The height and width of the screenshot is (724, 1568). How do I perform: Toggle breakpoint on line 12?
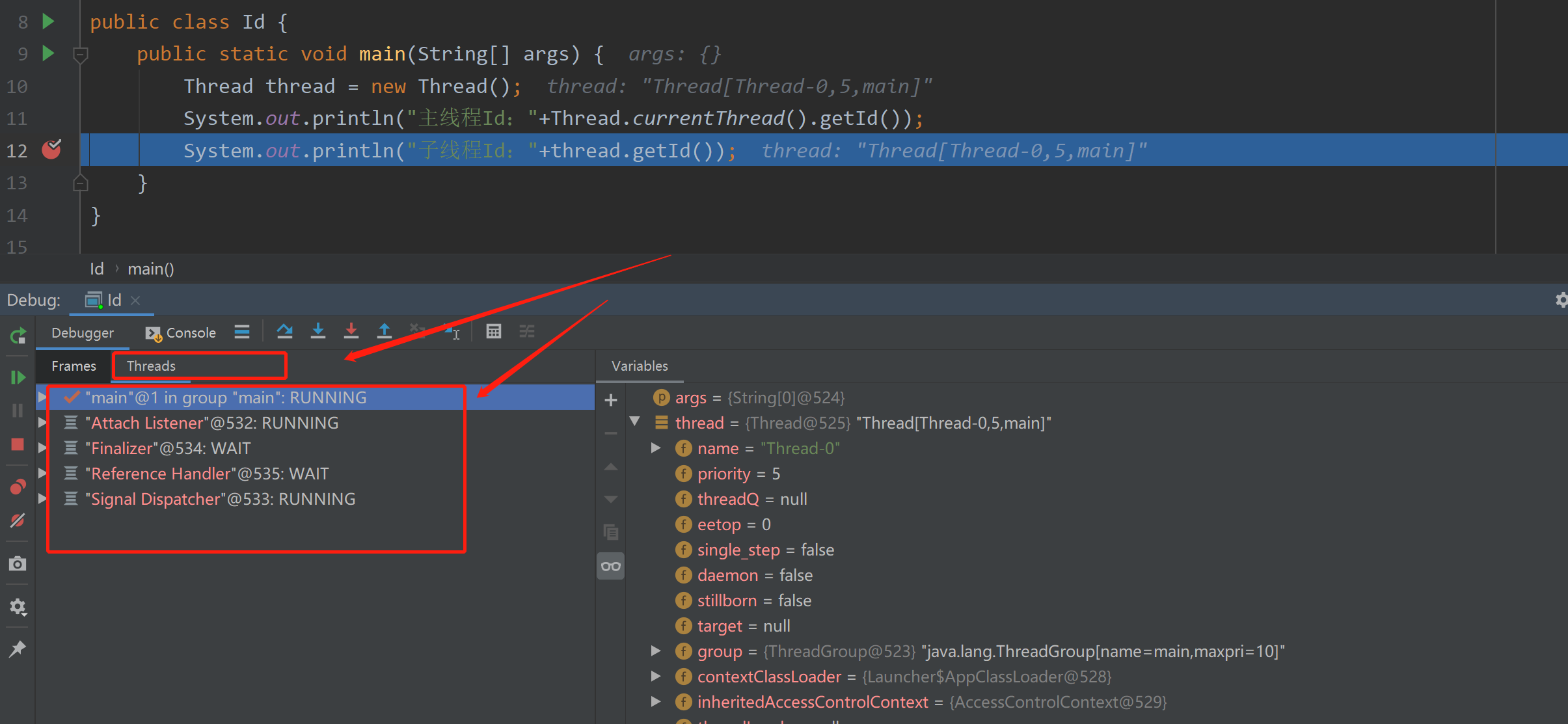51,150
